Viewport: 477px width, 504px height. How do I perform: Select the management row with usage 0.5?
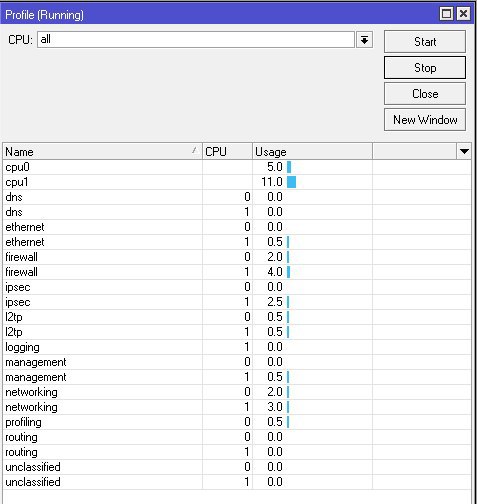click(x=237, y=377)
